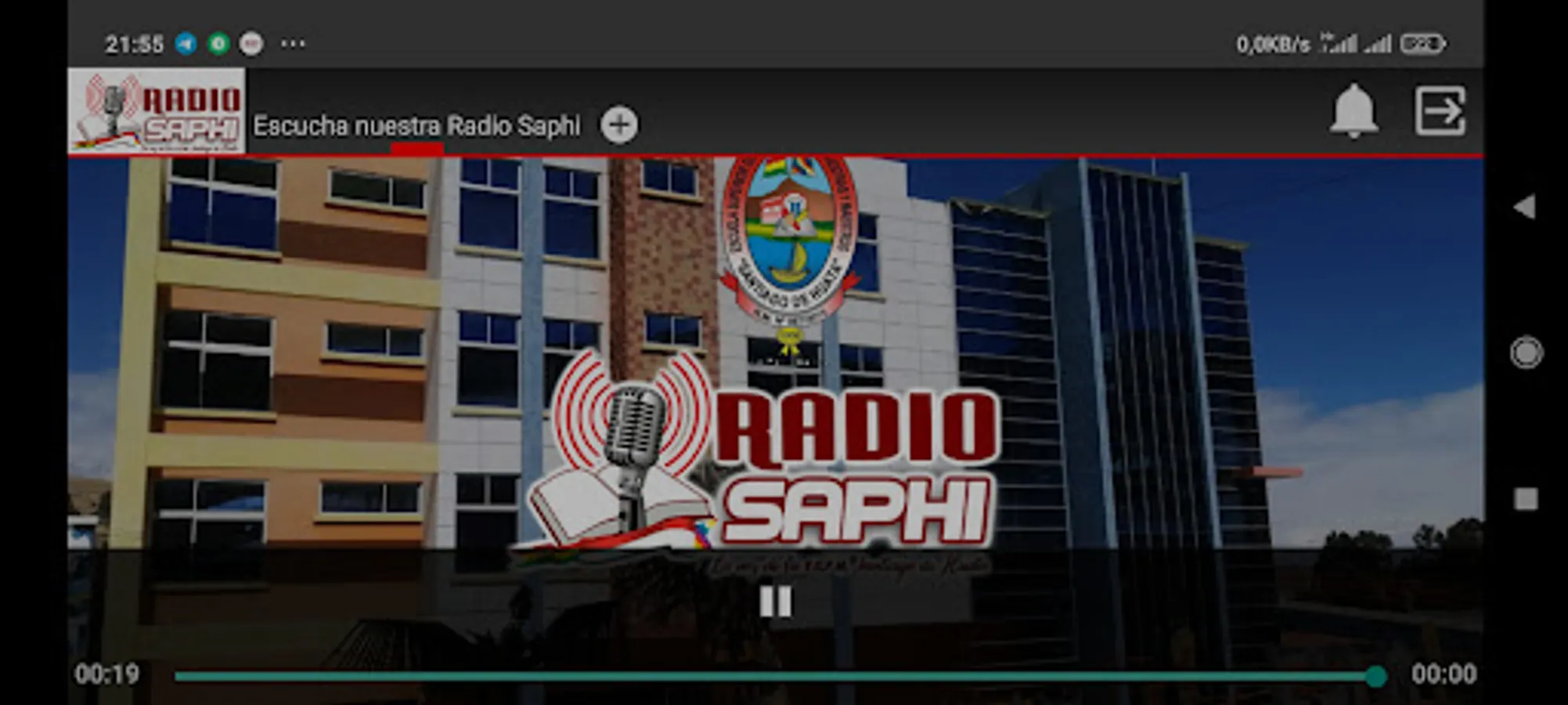The image size is (1568, 705).
Task: Tap the Android recent apps button
Action: click(1526, 499)
